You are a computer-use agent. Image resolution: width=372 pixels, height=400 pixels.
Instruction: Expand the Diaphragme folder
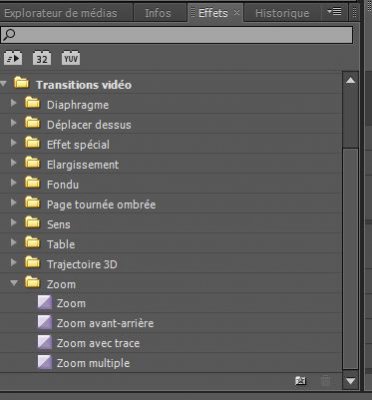13,103
